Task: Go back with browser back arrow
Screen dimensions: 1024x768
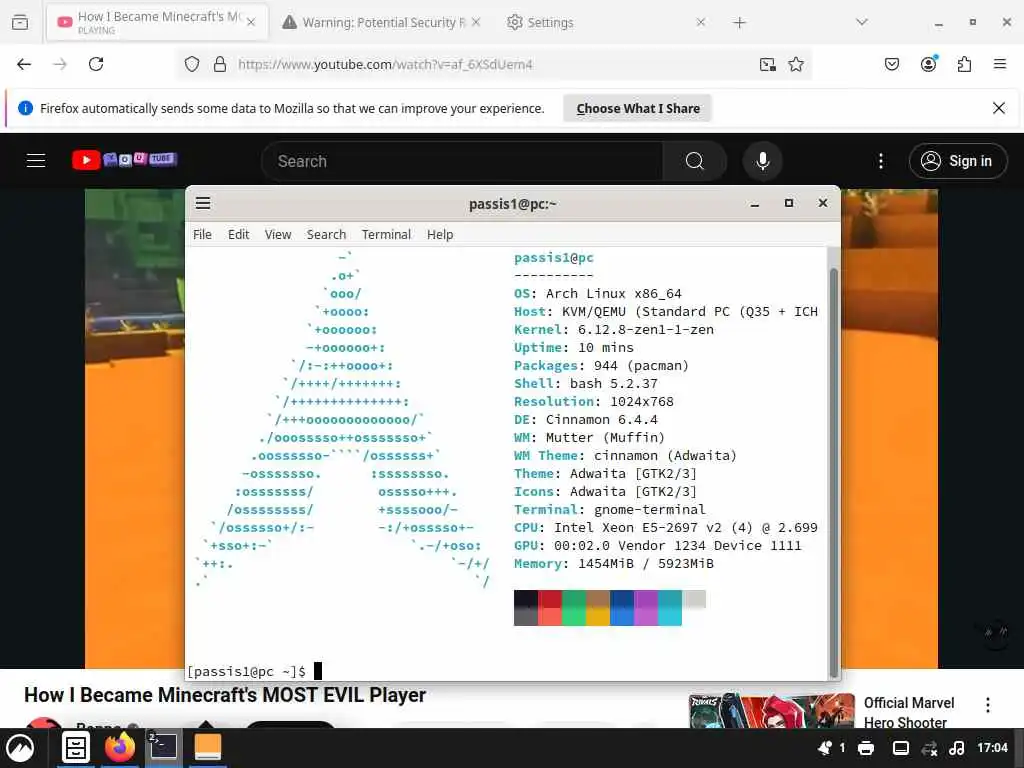Action: (24, 64)
